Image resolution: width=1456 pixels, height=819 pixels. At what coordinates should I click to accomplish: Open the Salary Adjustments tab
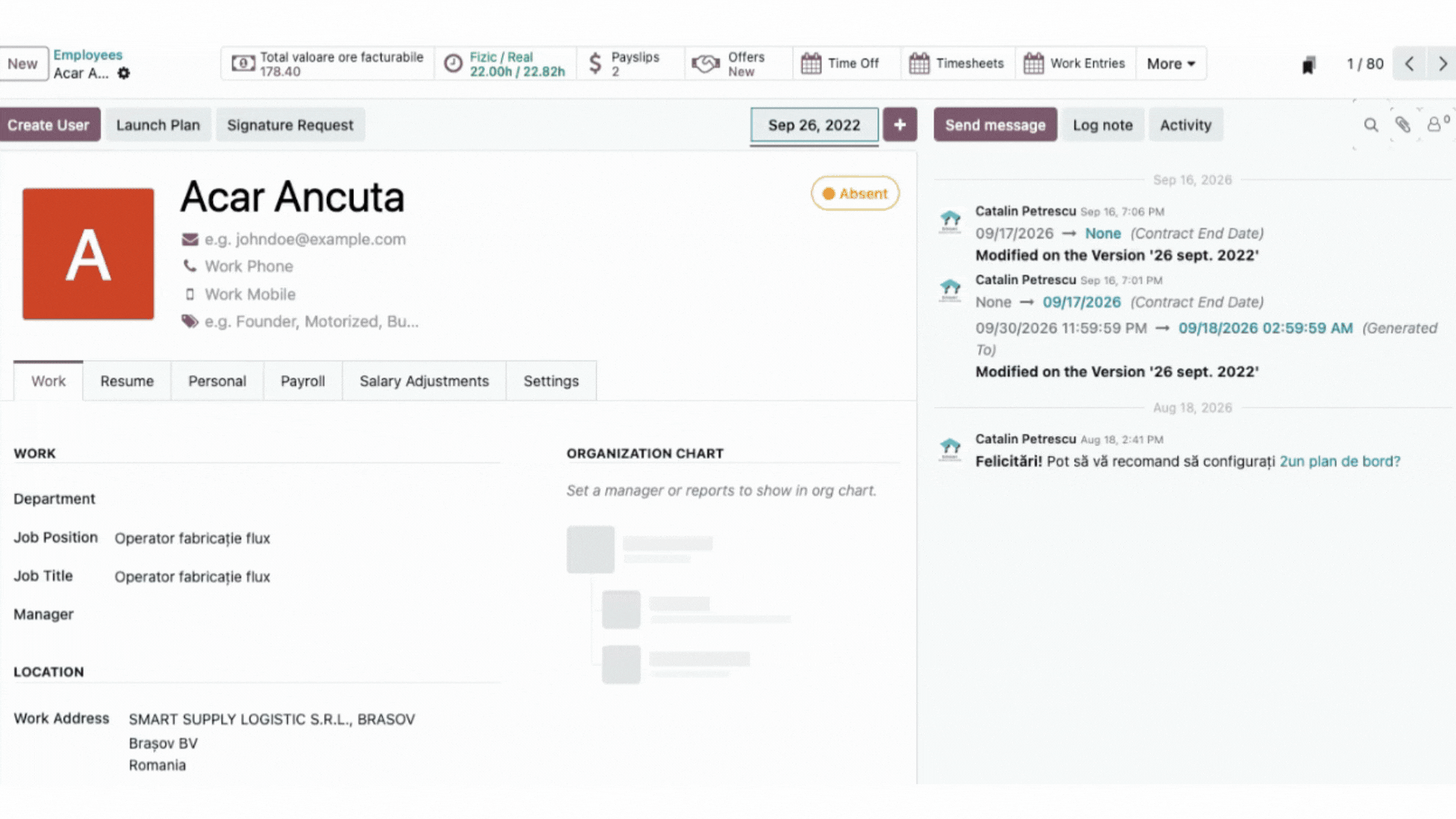[424, 381]
